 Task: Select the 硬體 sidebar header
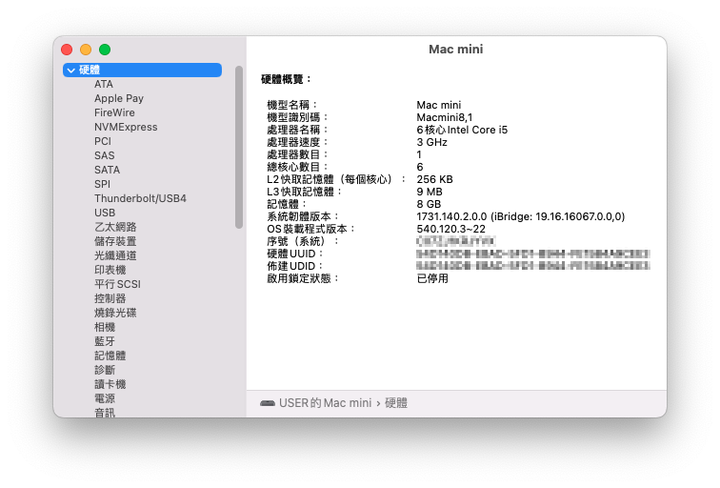(142, 70)
